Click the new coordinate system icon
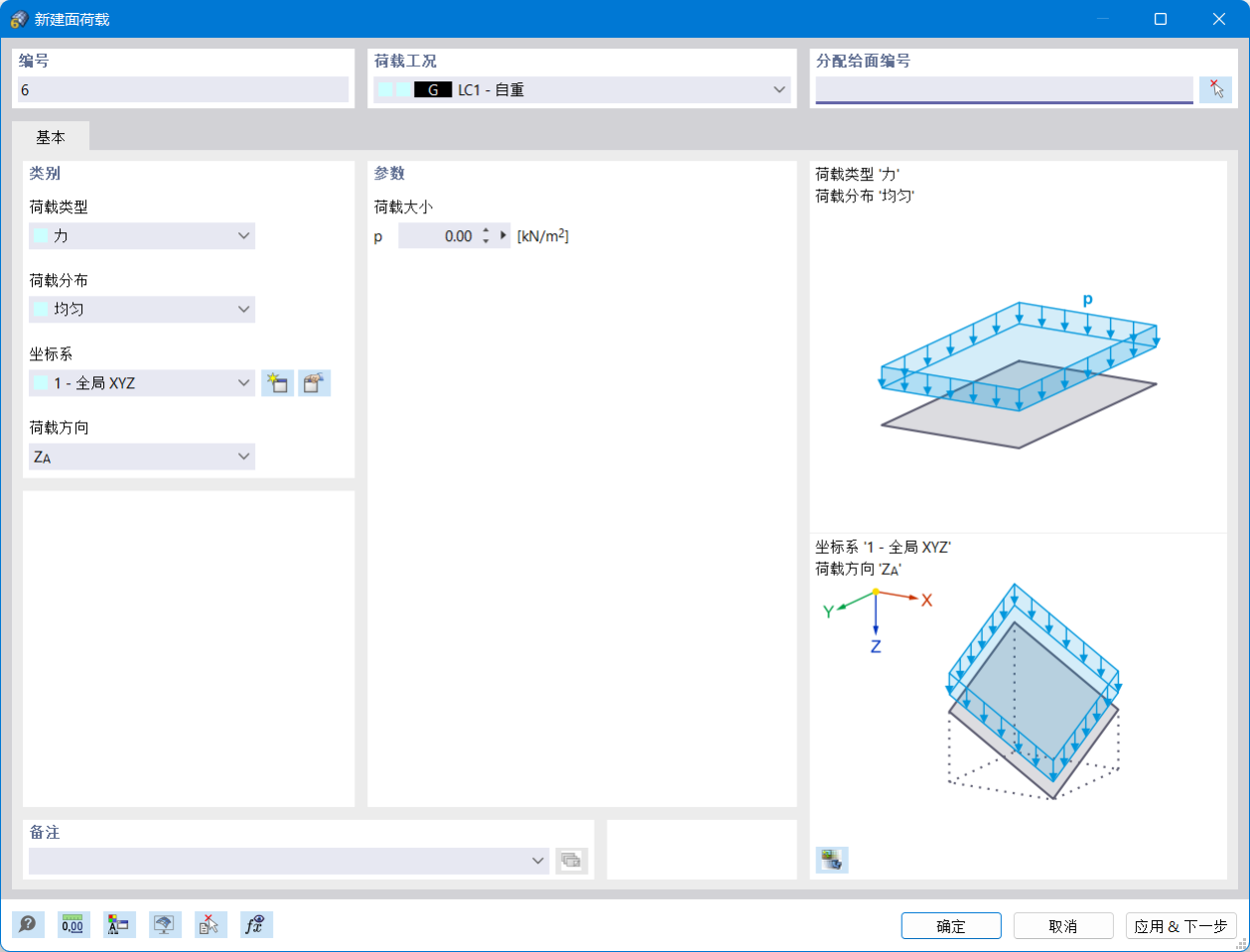This screenshot has height=952, width=1250. [x=277, y=383]
